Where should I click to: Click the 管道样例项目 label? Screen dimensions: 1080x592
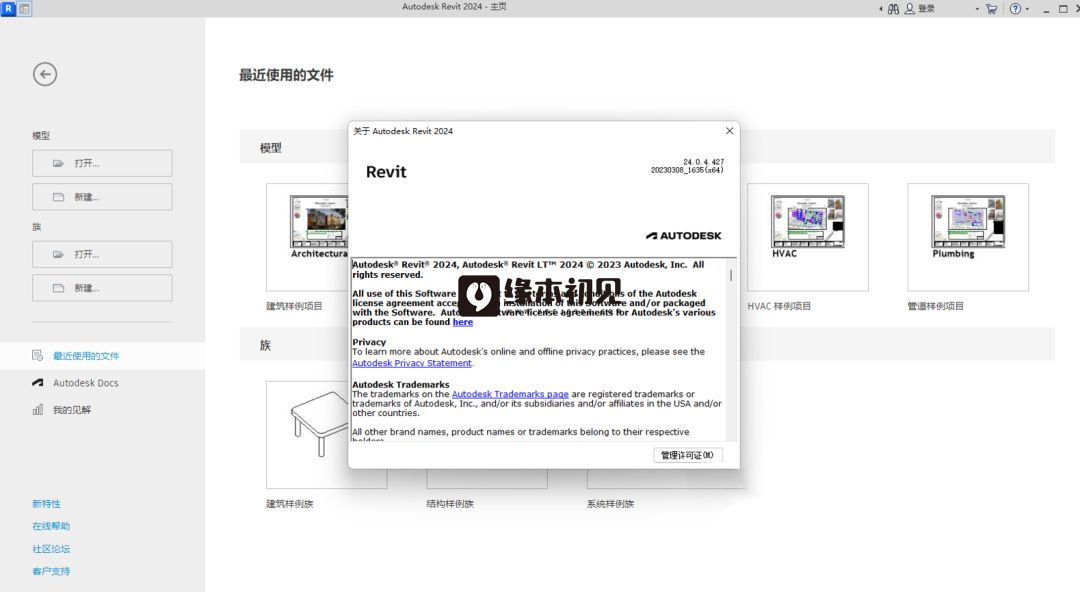coord(935,306)
